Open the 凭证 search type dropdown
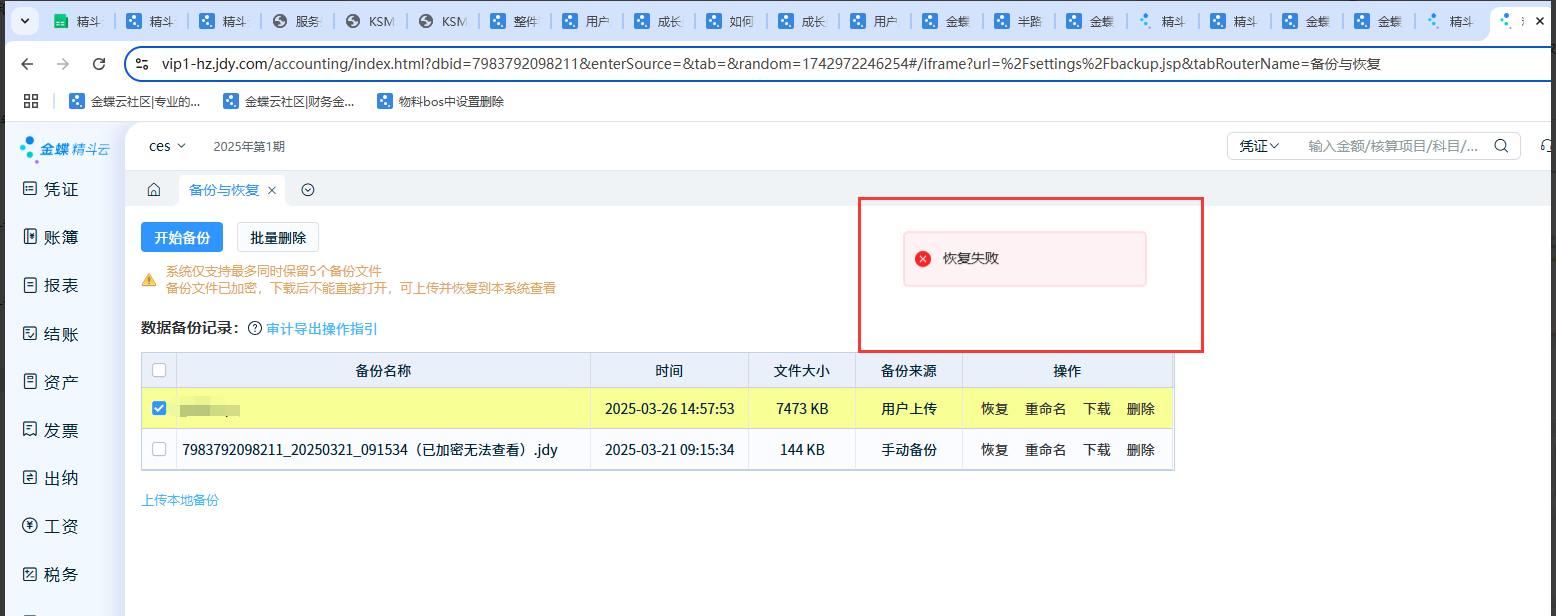1556x616 pixels. click(1259, 146)
